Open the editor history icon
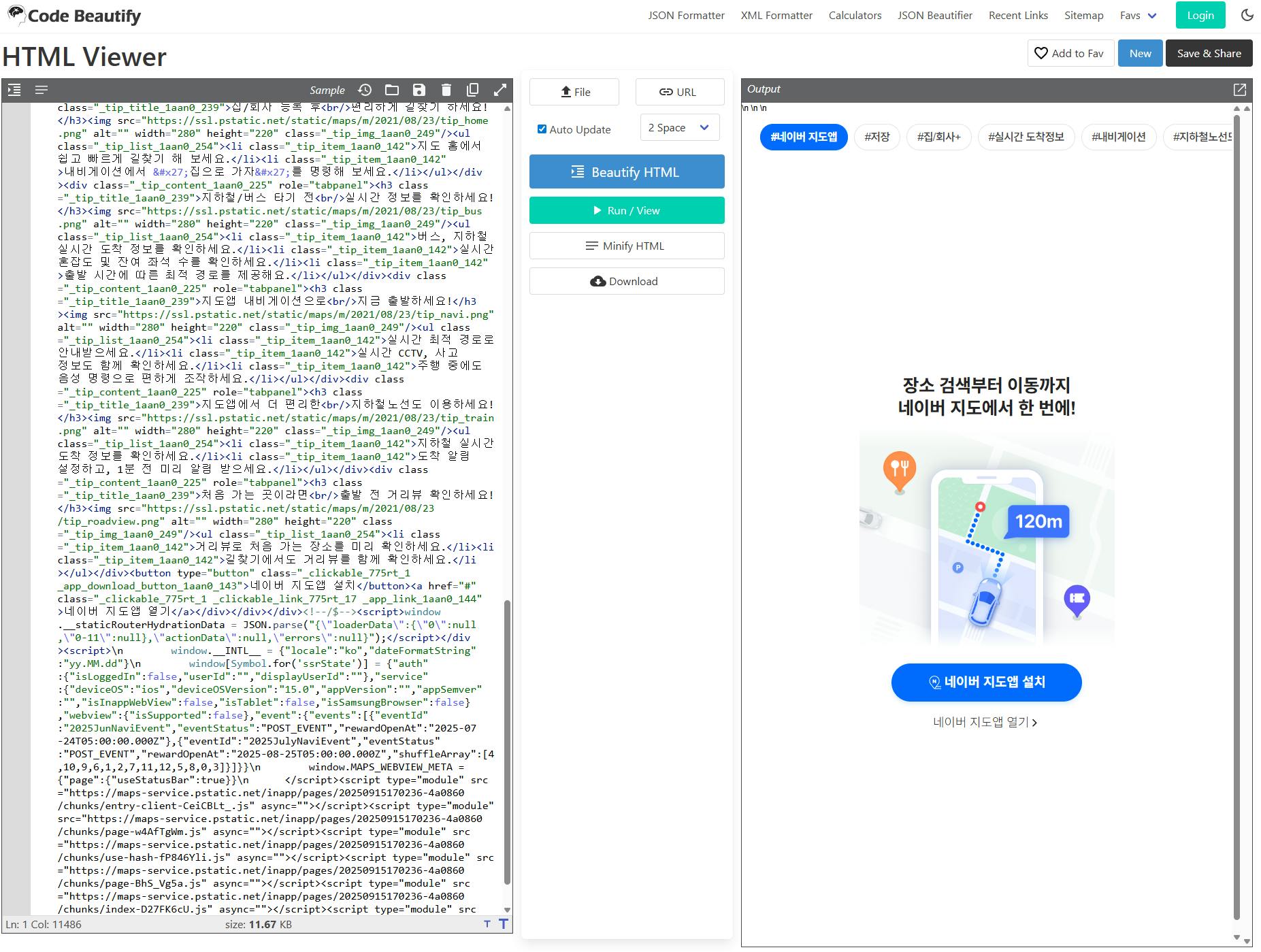The width and height of the screenshot is (1261, 952). (x=365, y=90)
